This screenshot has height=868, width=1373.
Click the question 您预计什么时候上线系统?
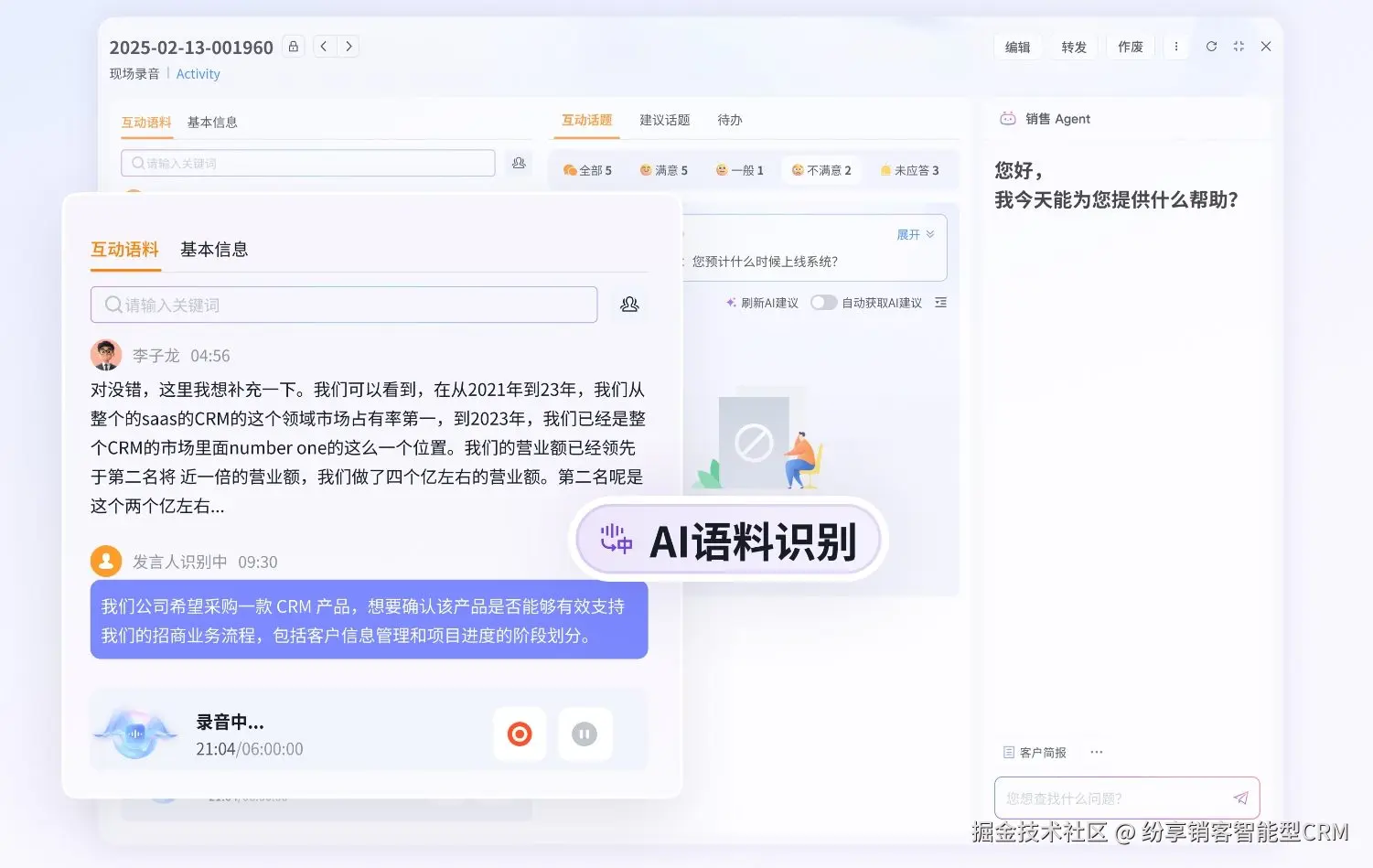coord(765,262)
